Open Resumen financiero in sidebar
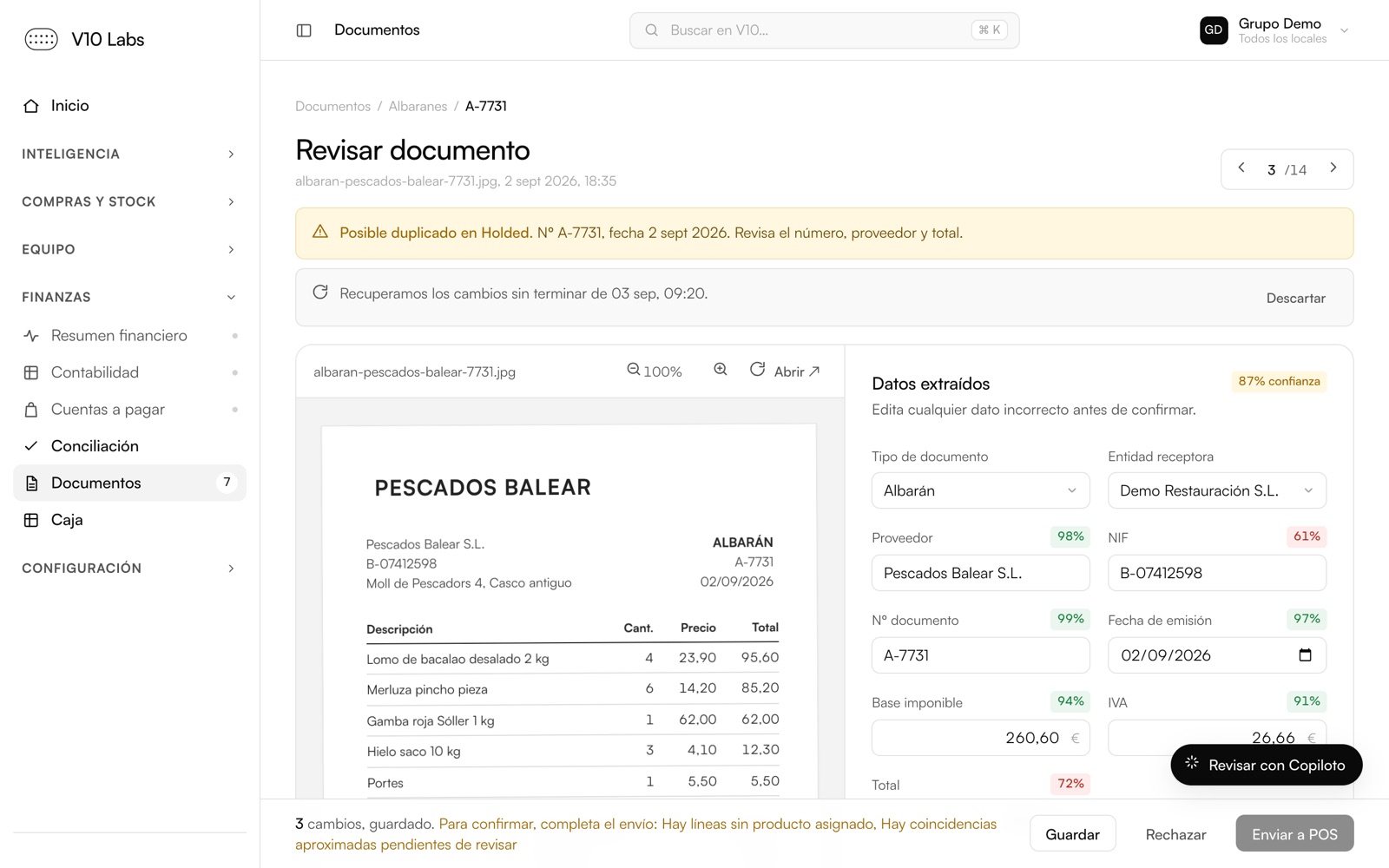 [129, 336]
